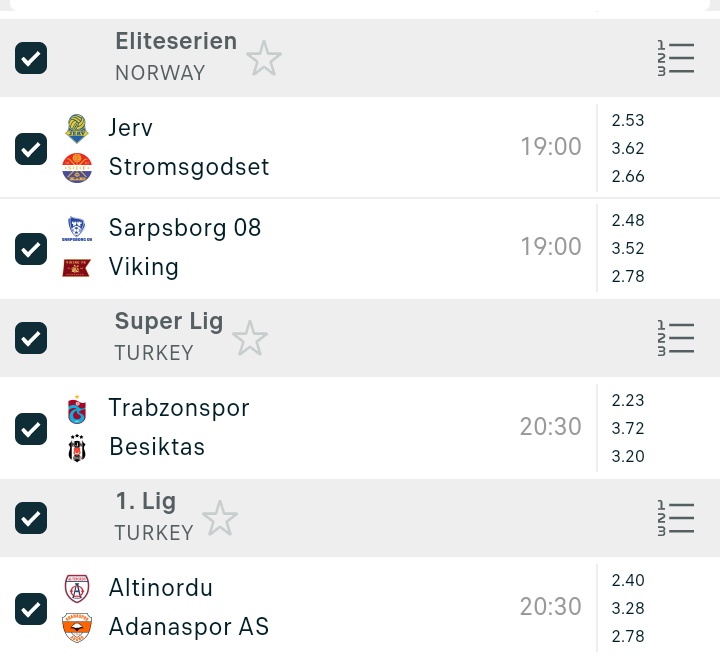
Task: Pick draw odds 3.62 for Jerv match
Action: click(x=628, y=148)
